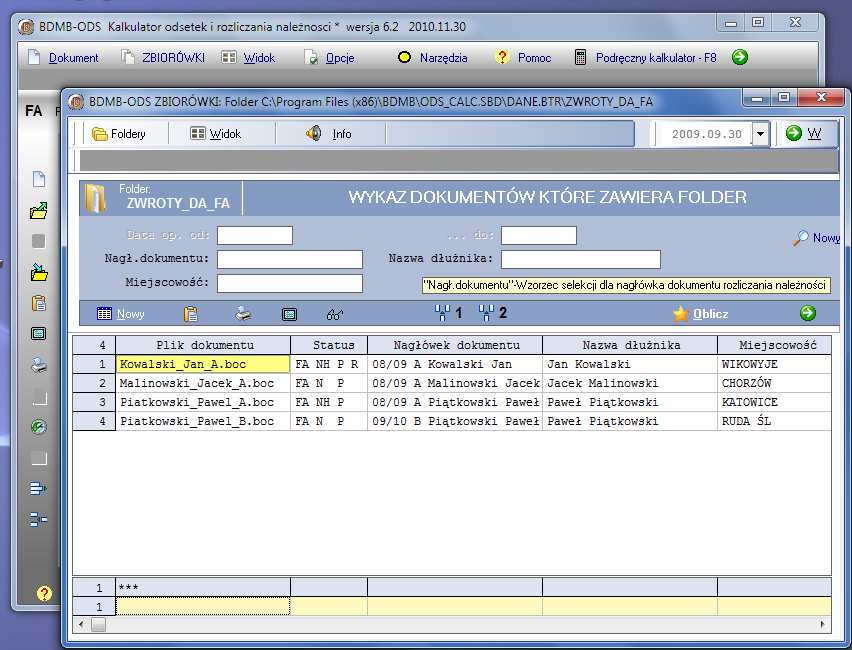Screen dimensions: 852x650
Task: Click the Oblicz star button
Action: pyautogui.click(x=700, y=314)
